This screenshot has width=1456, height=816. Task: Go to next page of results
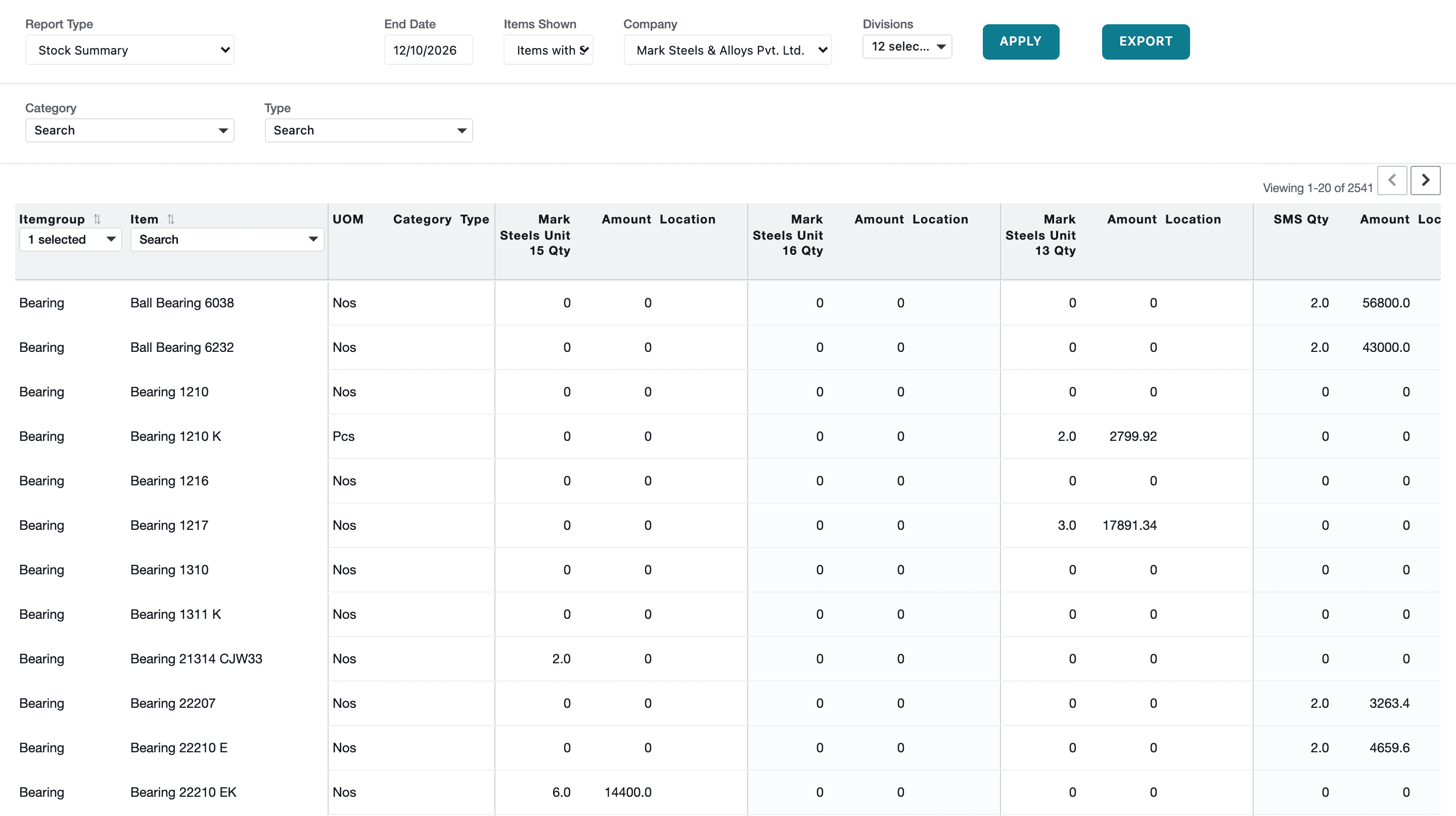pos(1426,180)
